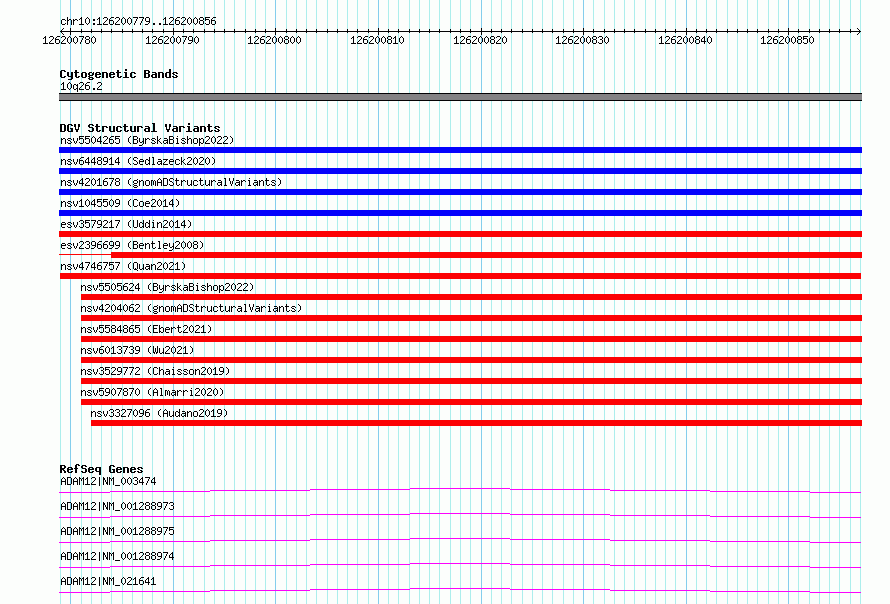Click the red bar under nsv5505624
890x604 pixels.
(471, 297)
